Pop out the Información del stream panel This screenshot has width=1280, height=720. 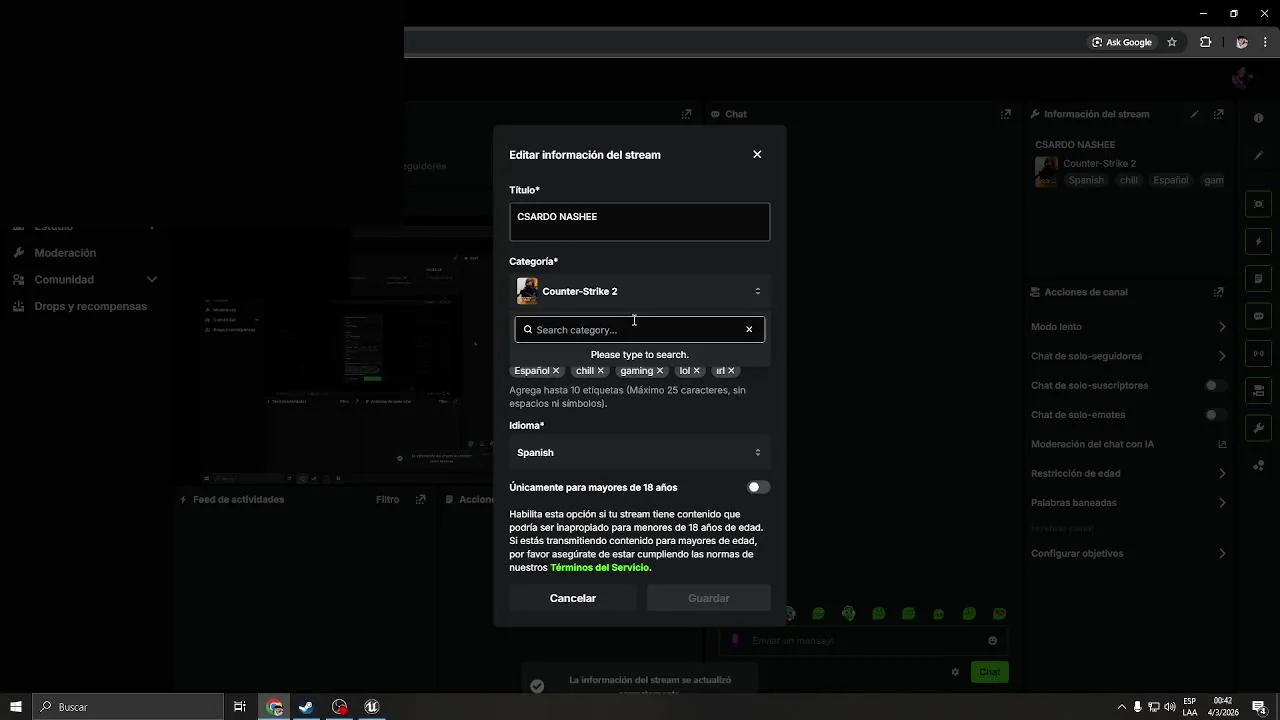[1218, 114]
